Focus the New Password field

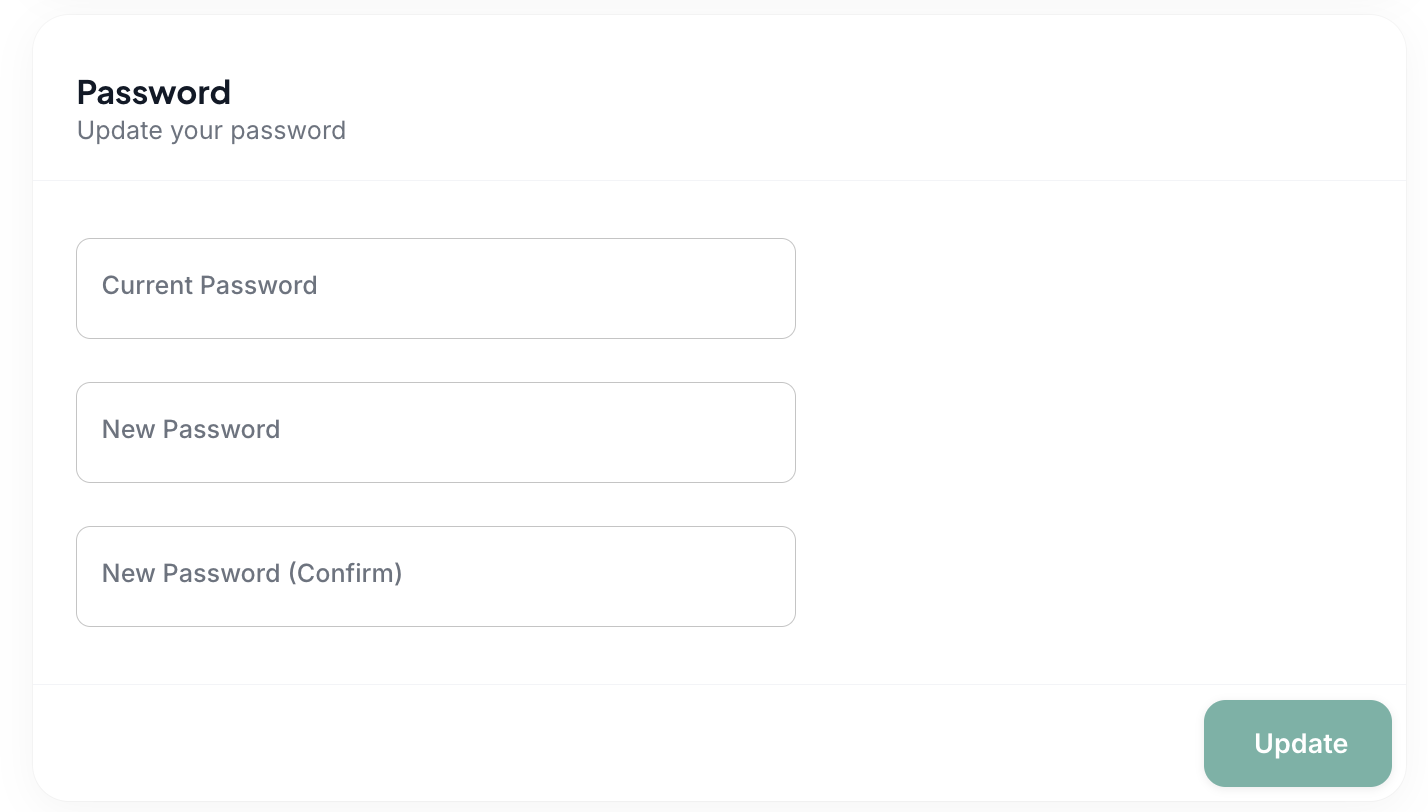(436, 432)
